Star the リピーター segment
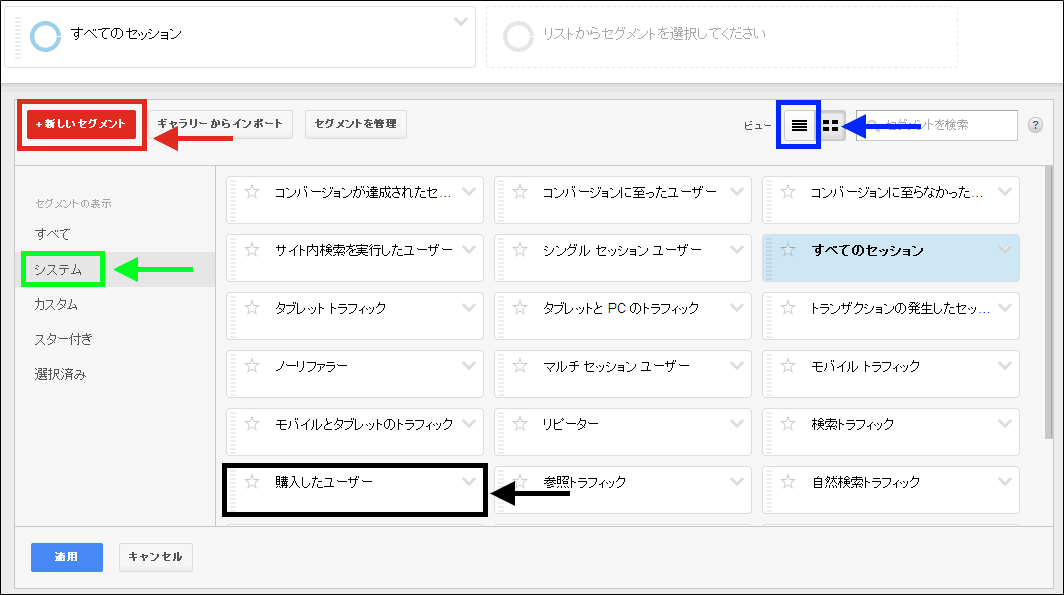 tap(521, 424)
